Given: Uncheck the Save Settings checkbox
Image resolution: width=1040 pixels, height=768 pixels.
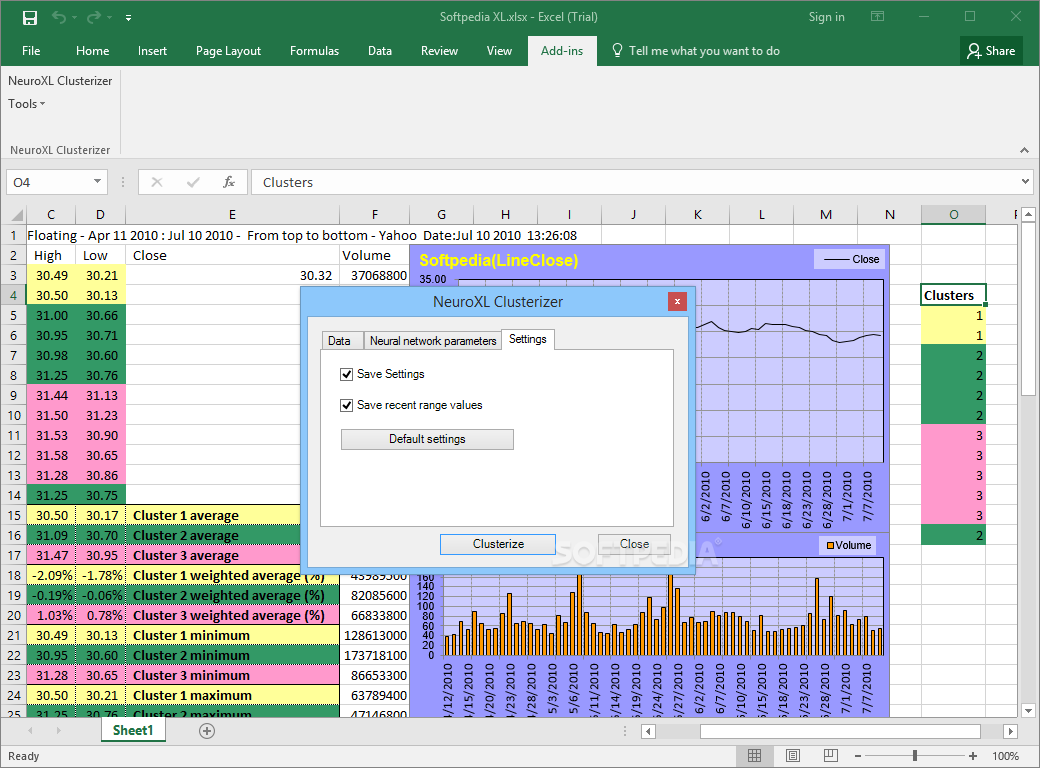Looking at the screenshot, I should (347, 374).
